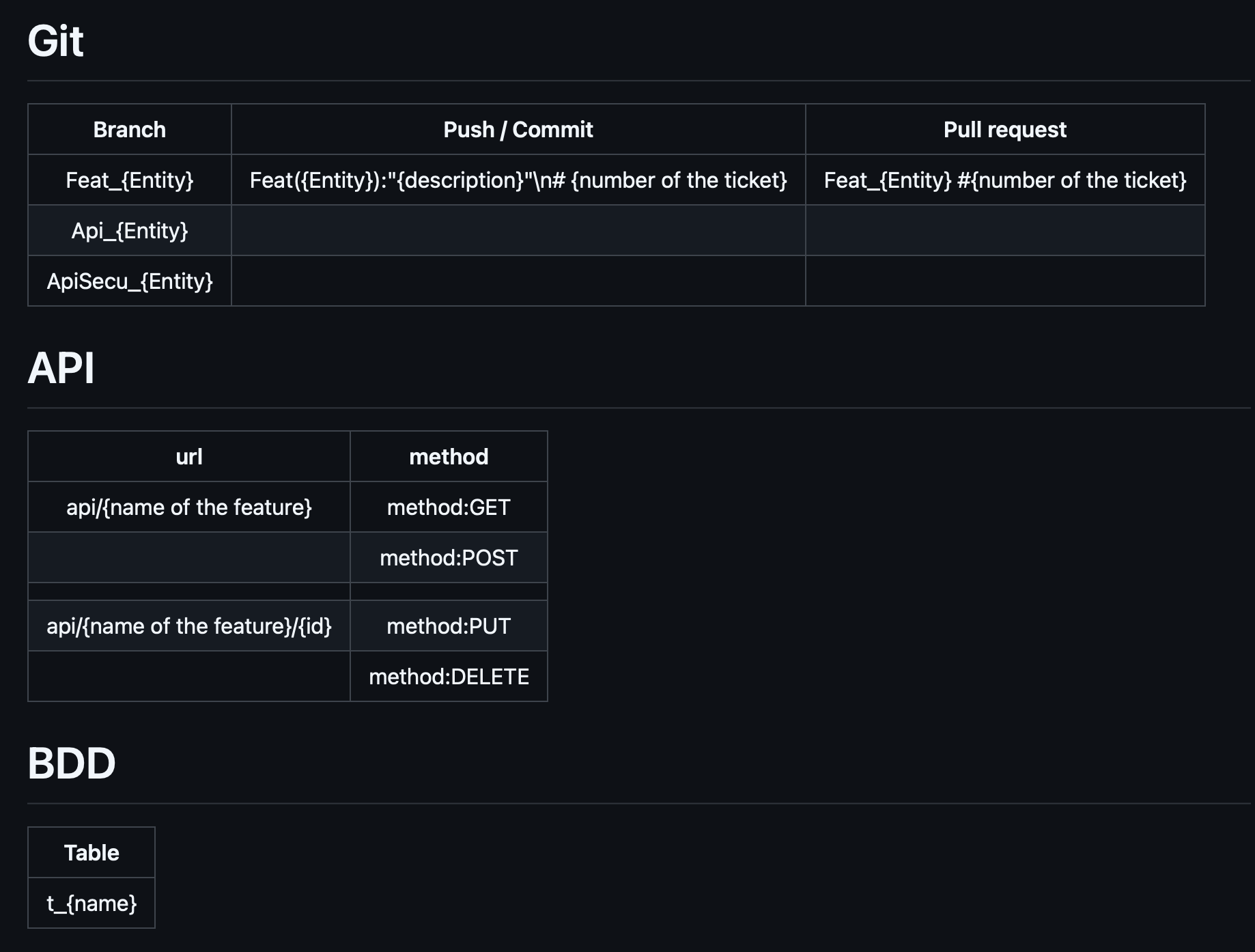Click the Feat_{Entity} #{number of the ticket} cell
Image resolution: width=1255 pixels, height=952 pixels.
click(x=1005, y=180)
